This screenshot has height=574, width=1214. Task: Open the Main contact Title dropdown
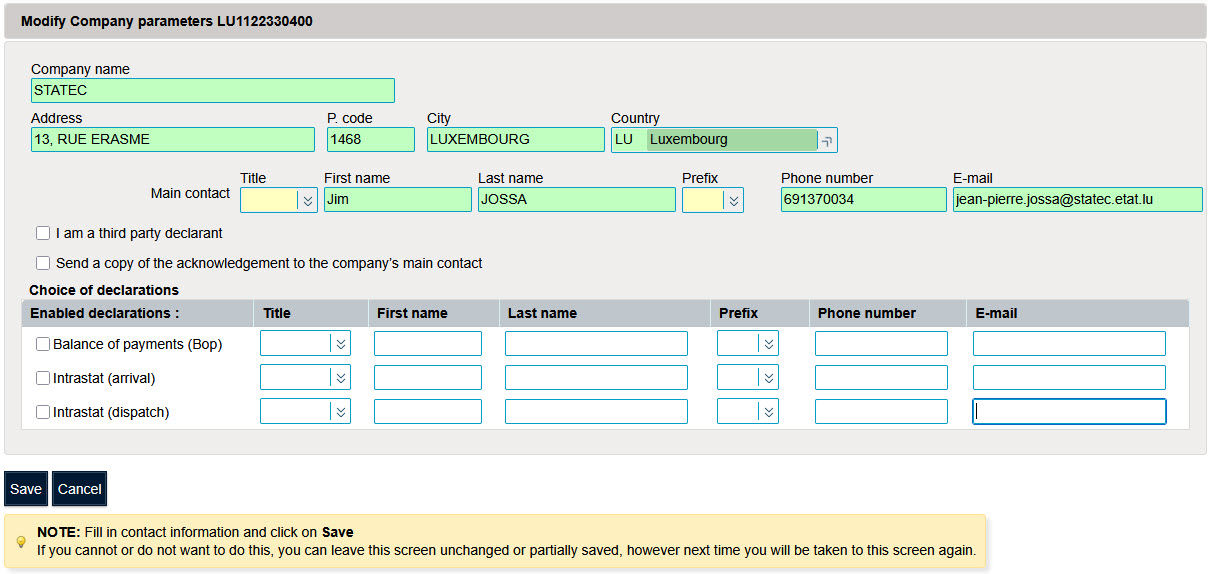[x=307, y=201]
